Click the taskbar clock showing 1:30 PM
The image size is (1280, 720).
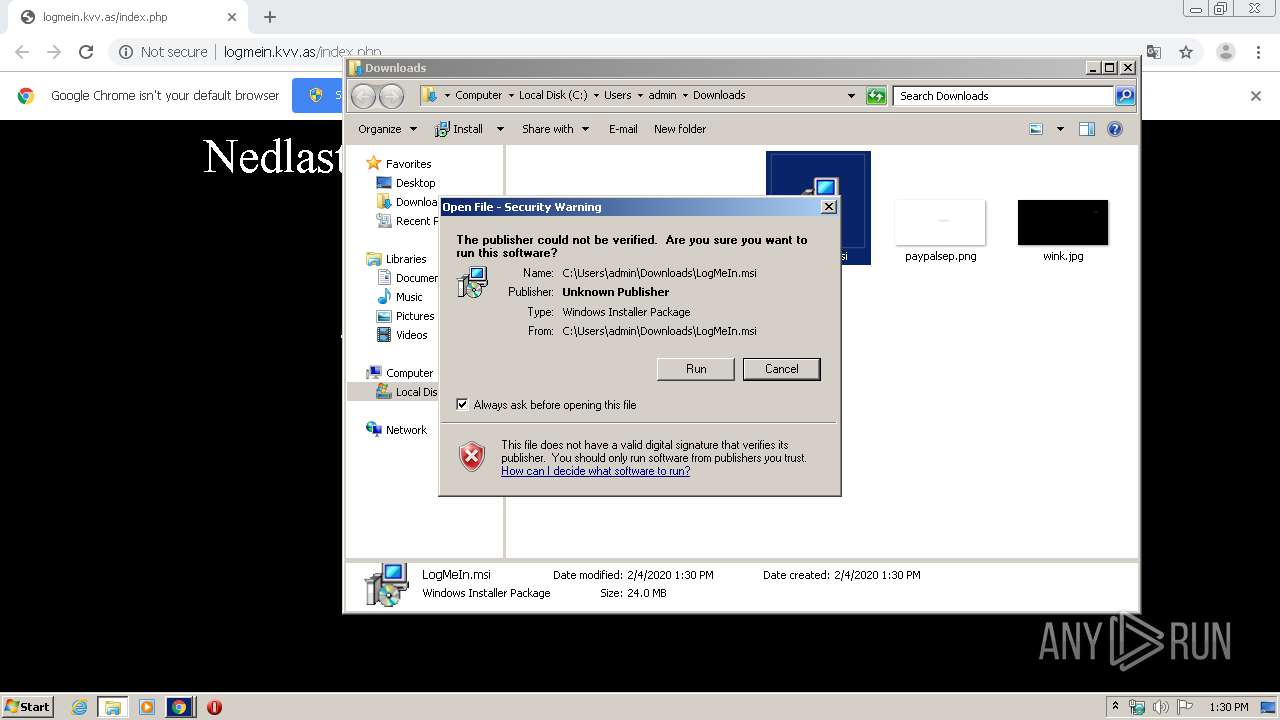pos(1228,707)
